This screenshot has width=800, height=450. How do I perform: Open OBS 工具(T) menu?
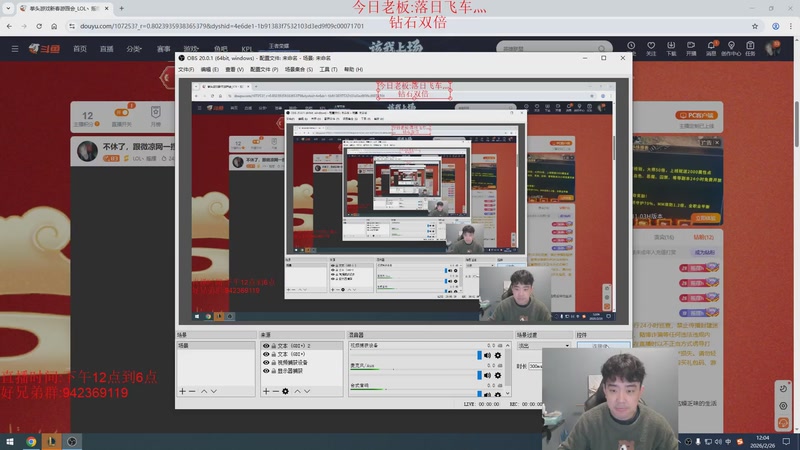328,69
